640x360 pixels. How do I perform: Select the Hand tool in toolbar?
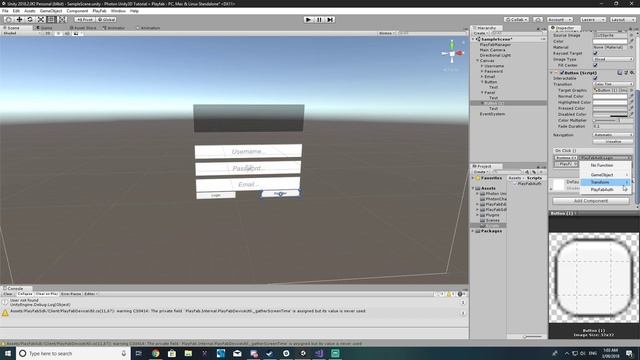pyautogui.click(x=8, y=19)
